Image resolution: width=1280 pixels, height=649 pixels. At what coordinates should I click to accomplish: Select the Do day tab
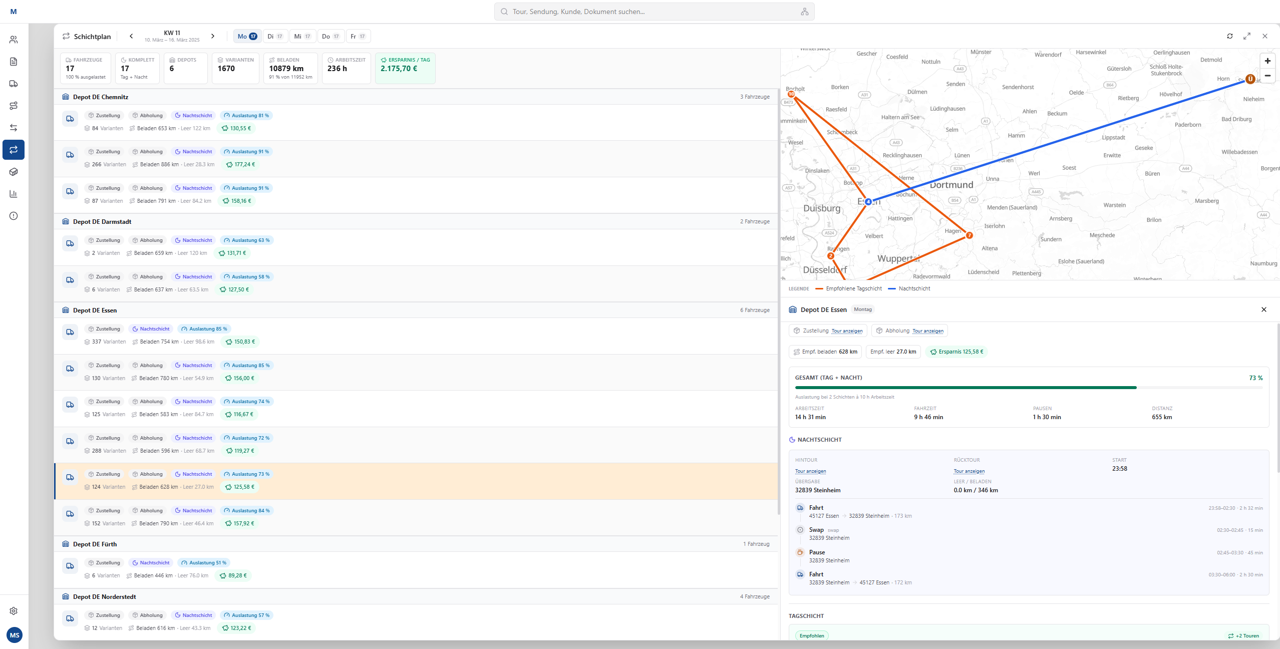pyautogui.click(x=331, y=36)
